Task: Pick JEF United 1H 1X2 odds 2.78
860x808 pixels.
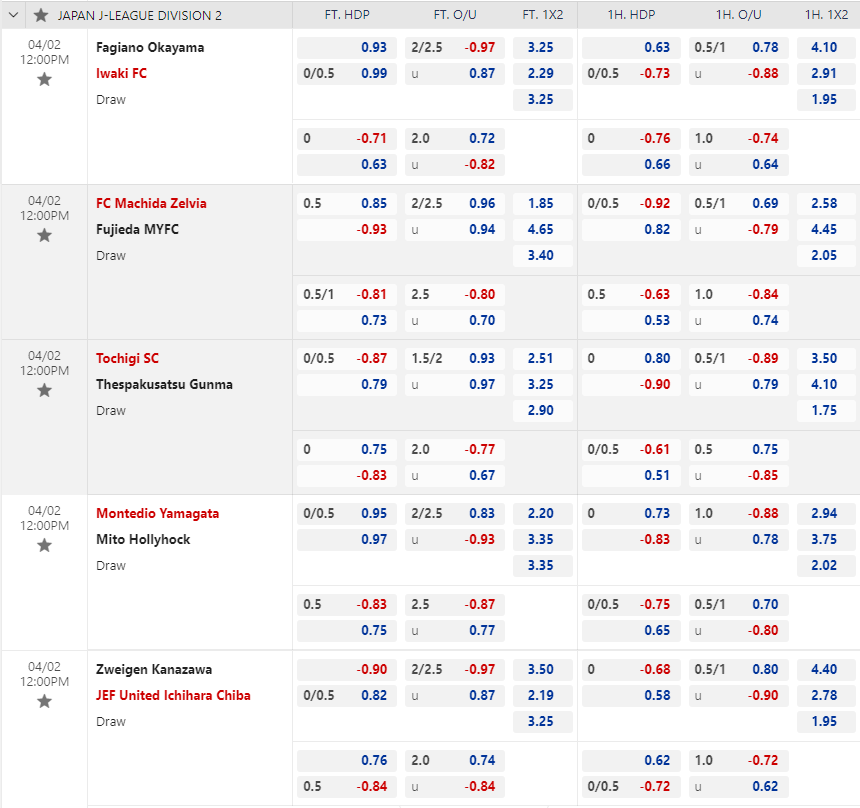Action: click(826, 696)
